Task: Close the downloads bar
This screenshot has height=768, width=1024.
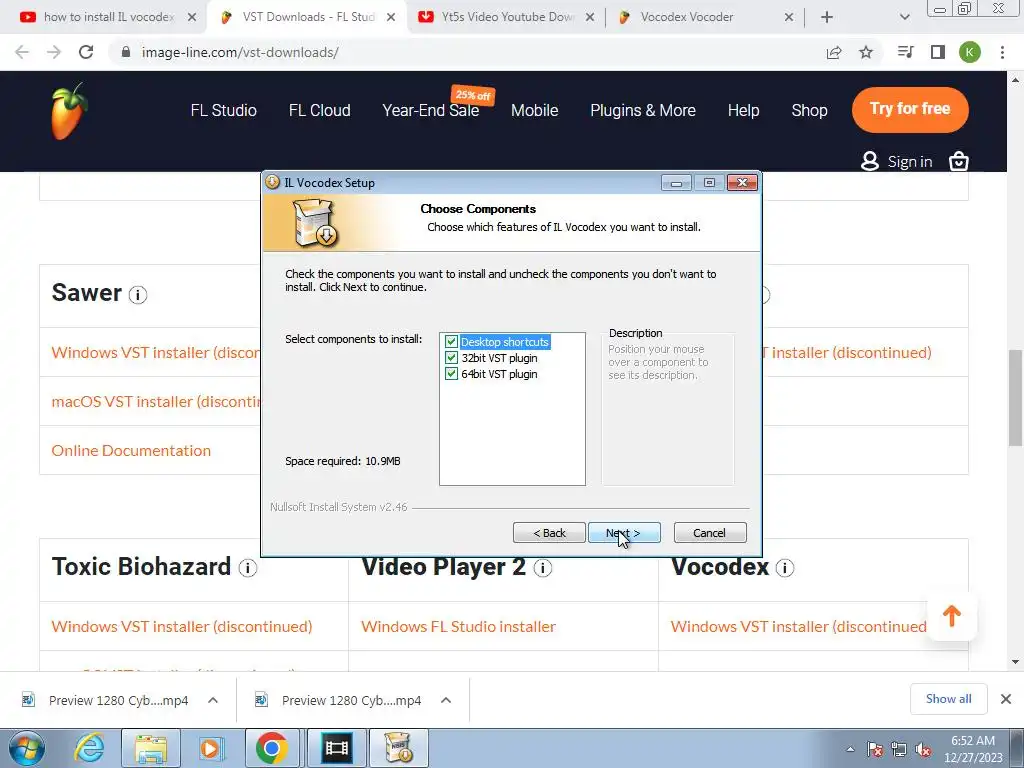Action: [1006, 699]
